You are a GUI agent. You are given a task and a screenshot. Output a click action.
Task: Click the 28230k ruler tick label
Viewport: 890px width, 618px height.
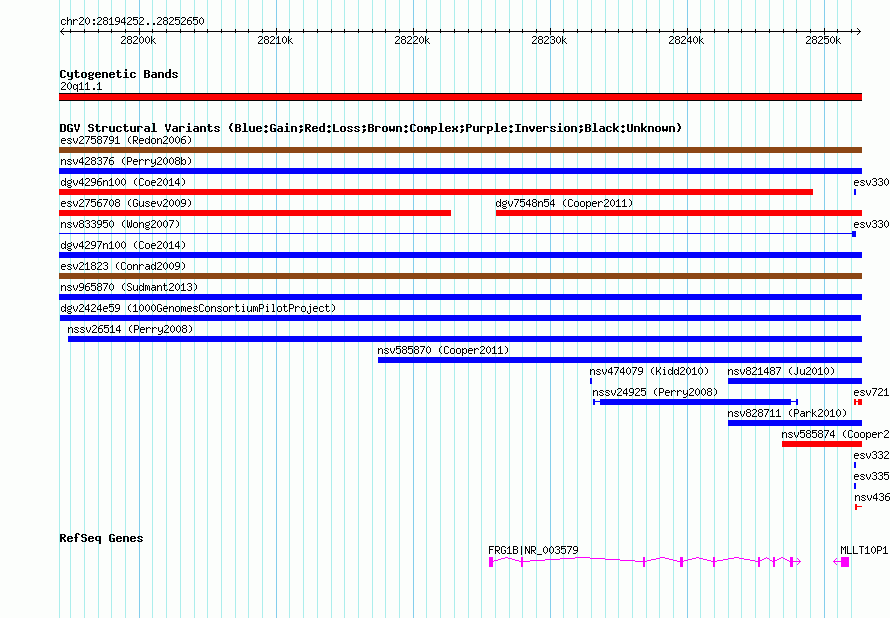pyautogui.click(x=549, y=40)
